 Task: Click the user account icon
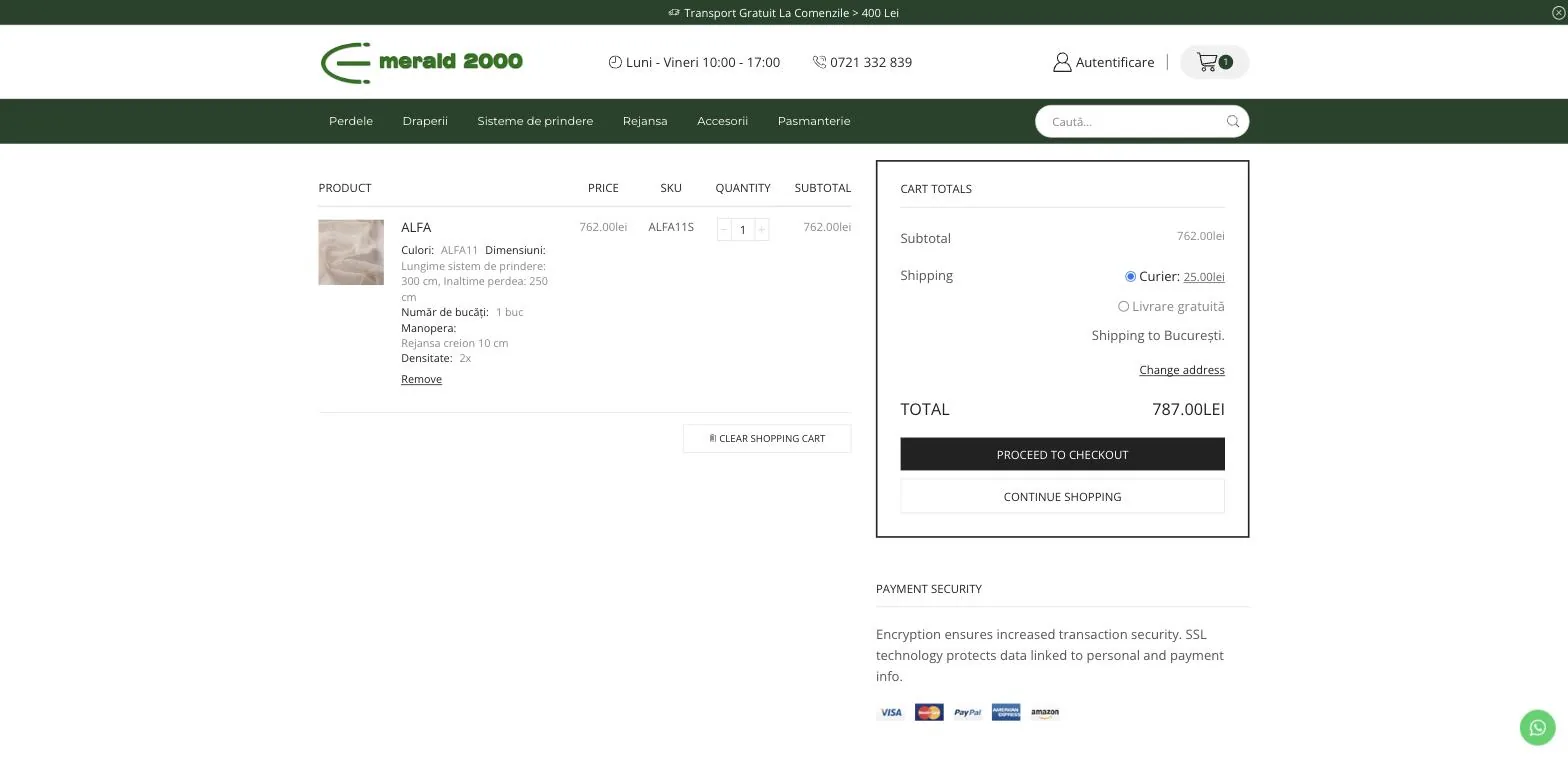1062,62
